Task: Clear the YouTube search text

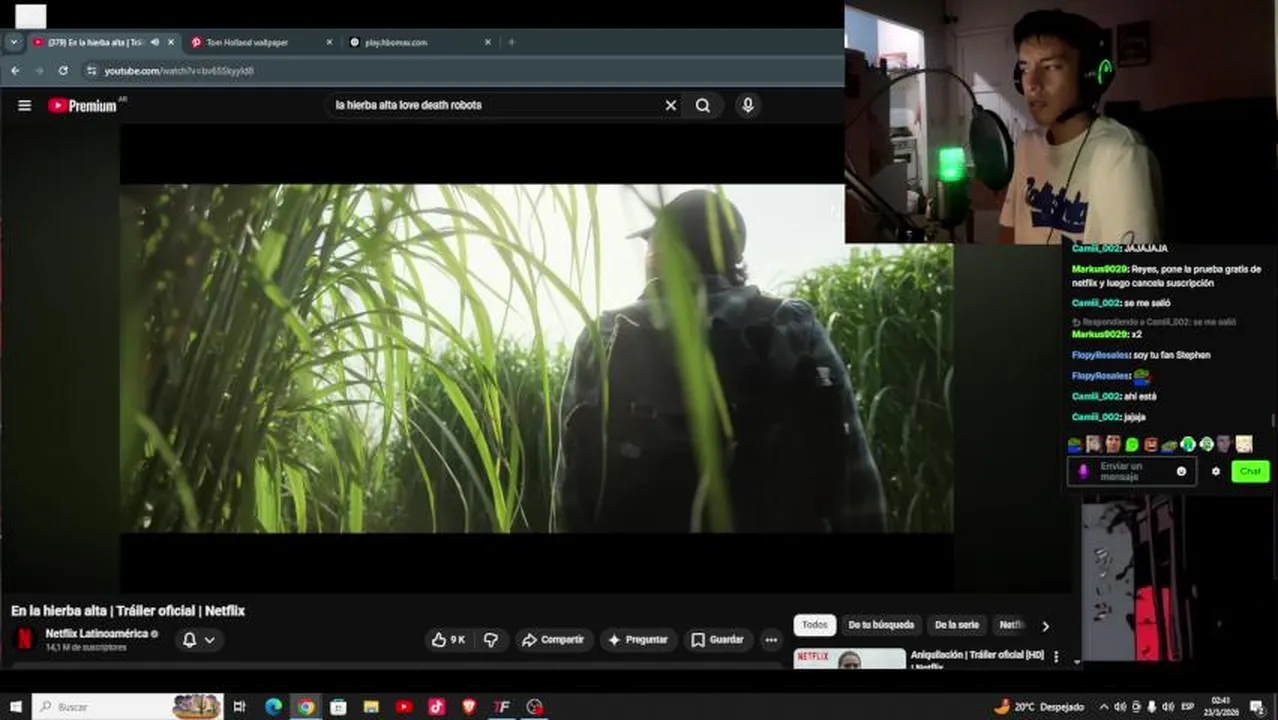Action: tap(671, 105)
